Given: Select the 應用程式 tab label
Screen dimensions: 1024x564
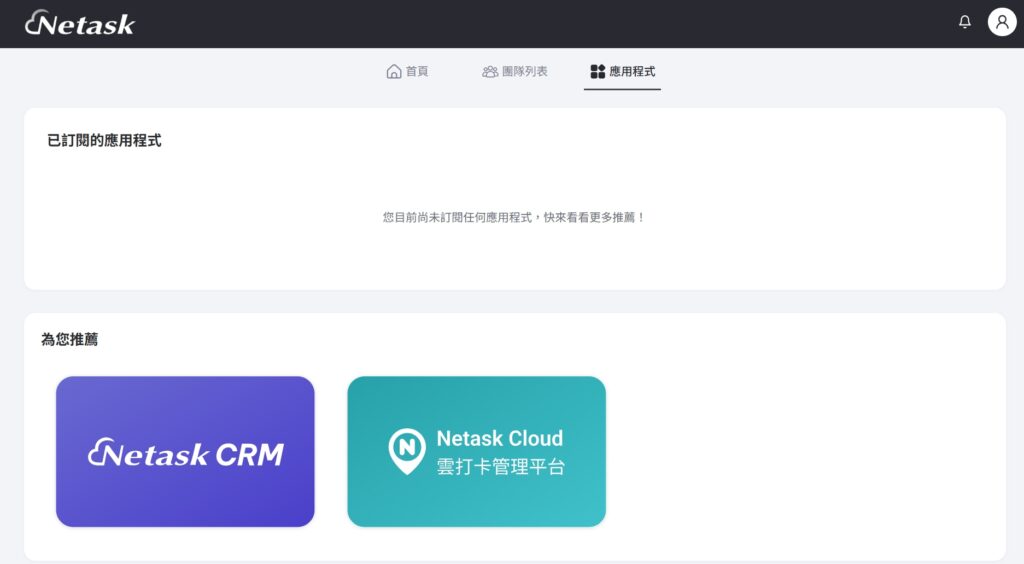Looking at the screenshot, I should [632, 72].
